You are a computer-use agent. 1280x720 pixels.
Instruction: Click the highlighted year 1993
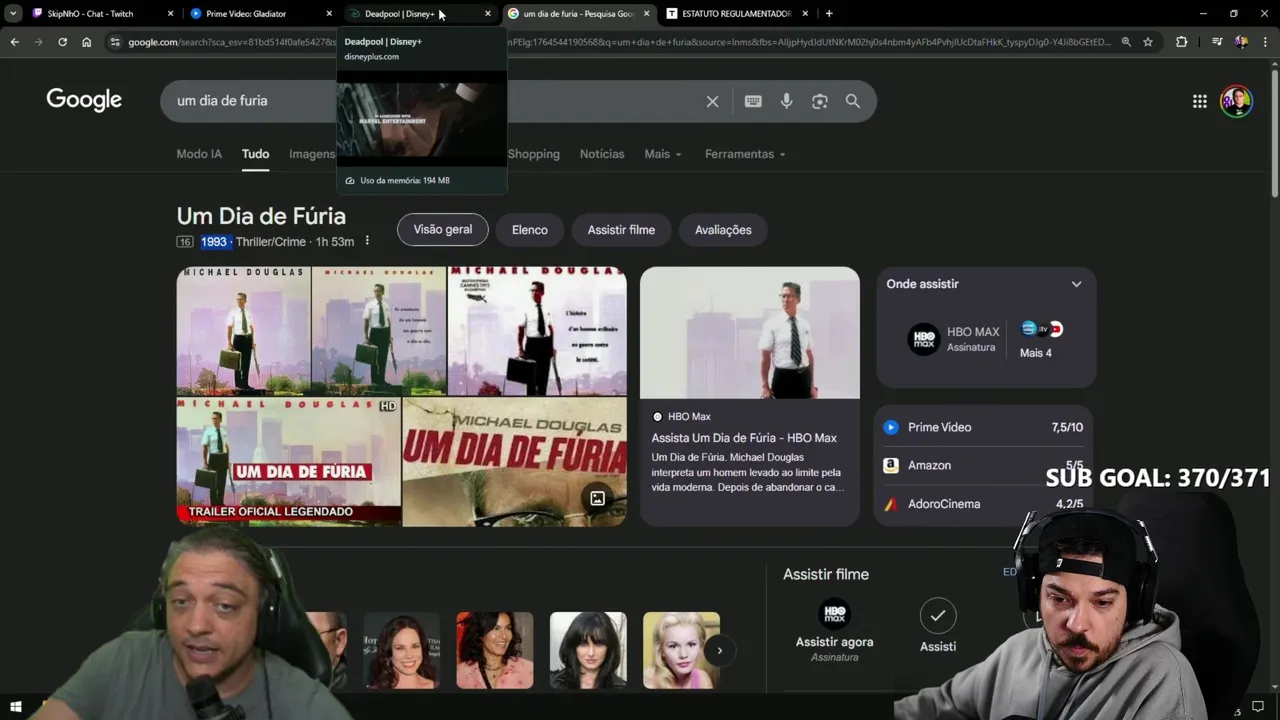pyautogui.click(x=214, y=242)
